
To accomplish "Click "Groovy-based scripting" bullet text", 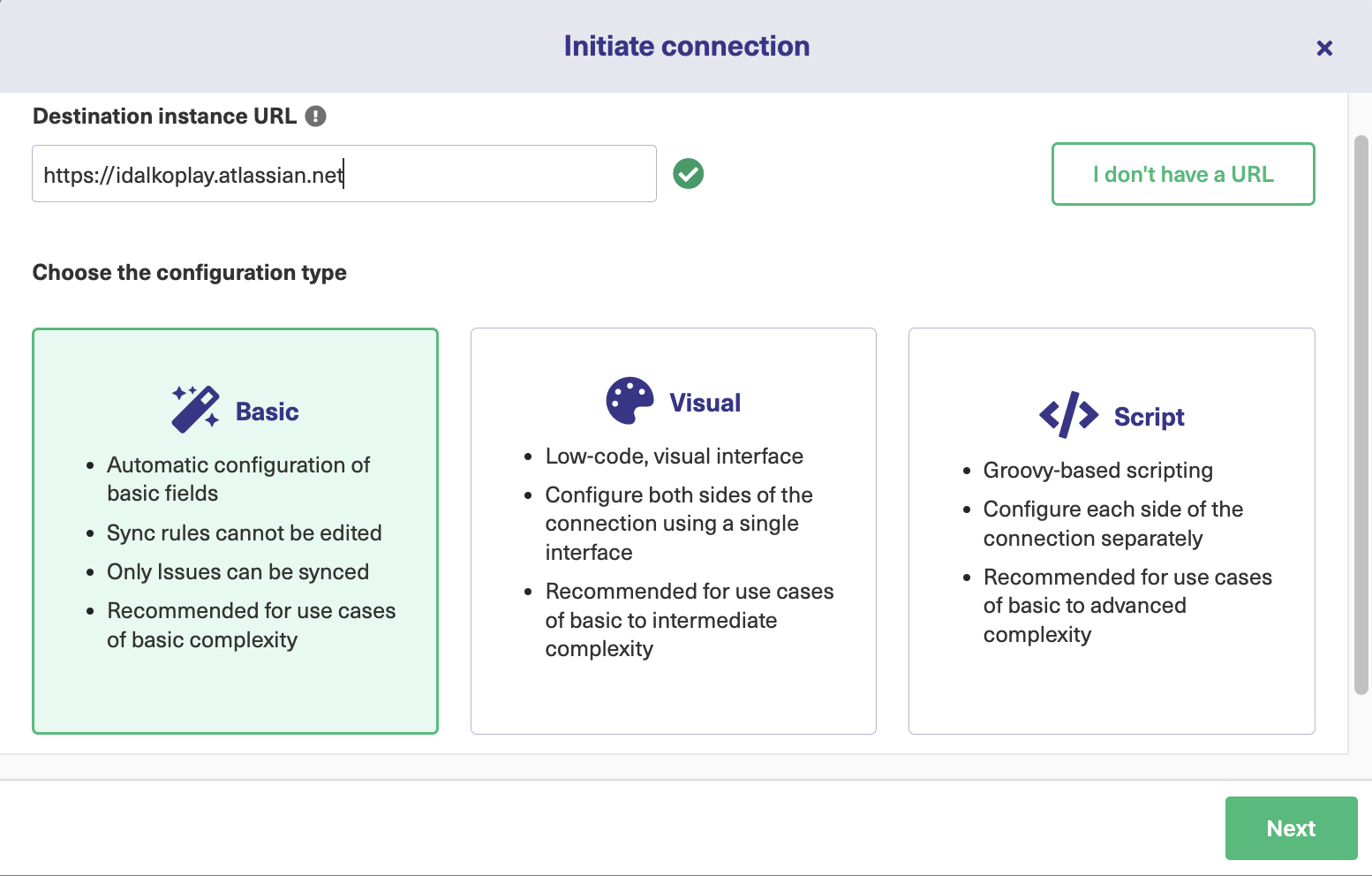I will point(1097,471).
